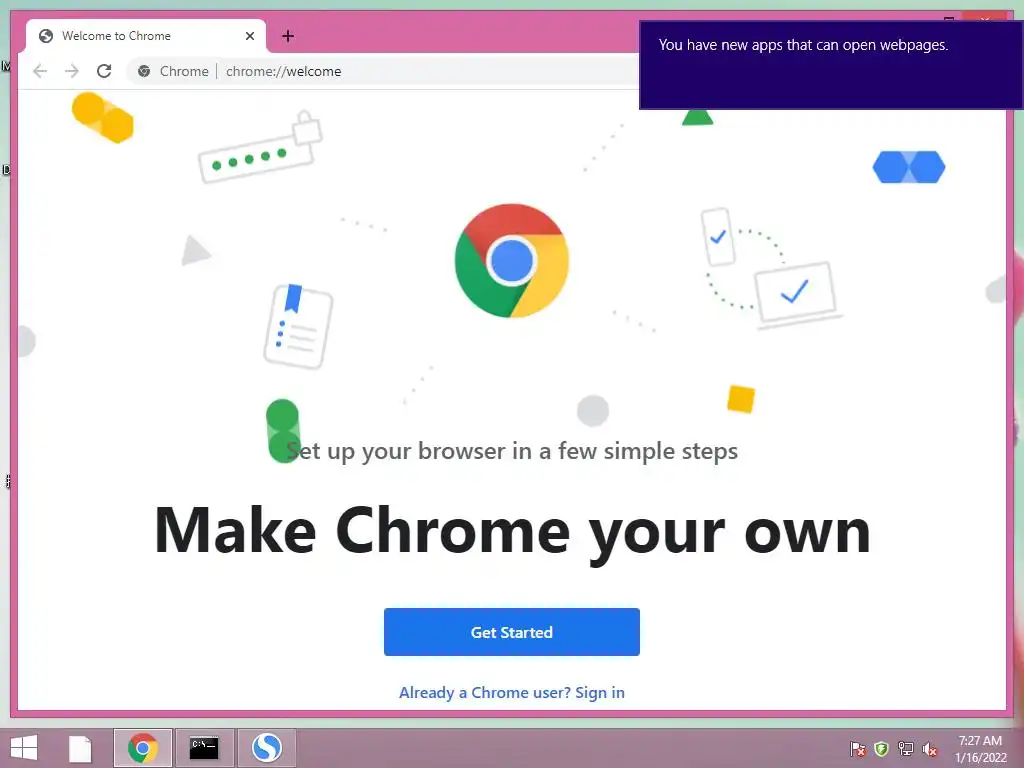Viewport: 1024px width, 768px height.
Task: Click the browser forward arrow
Action: (x=72, y=71)
